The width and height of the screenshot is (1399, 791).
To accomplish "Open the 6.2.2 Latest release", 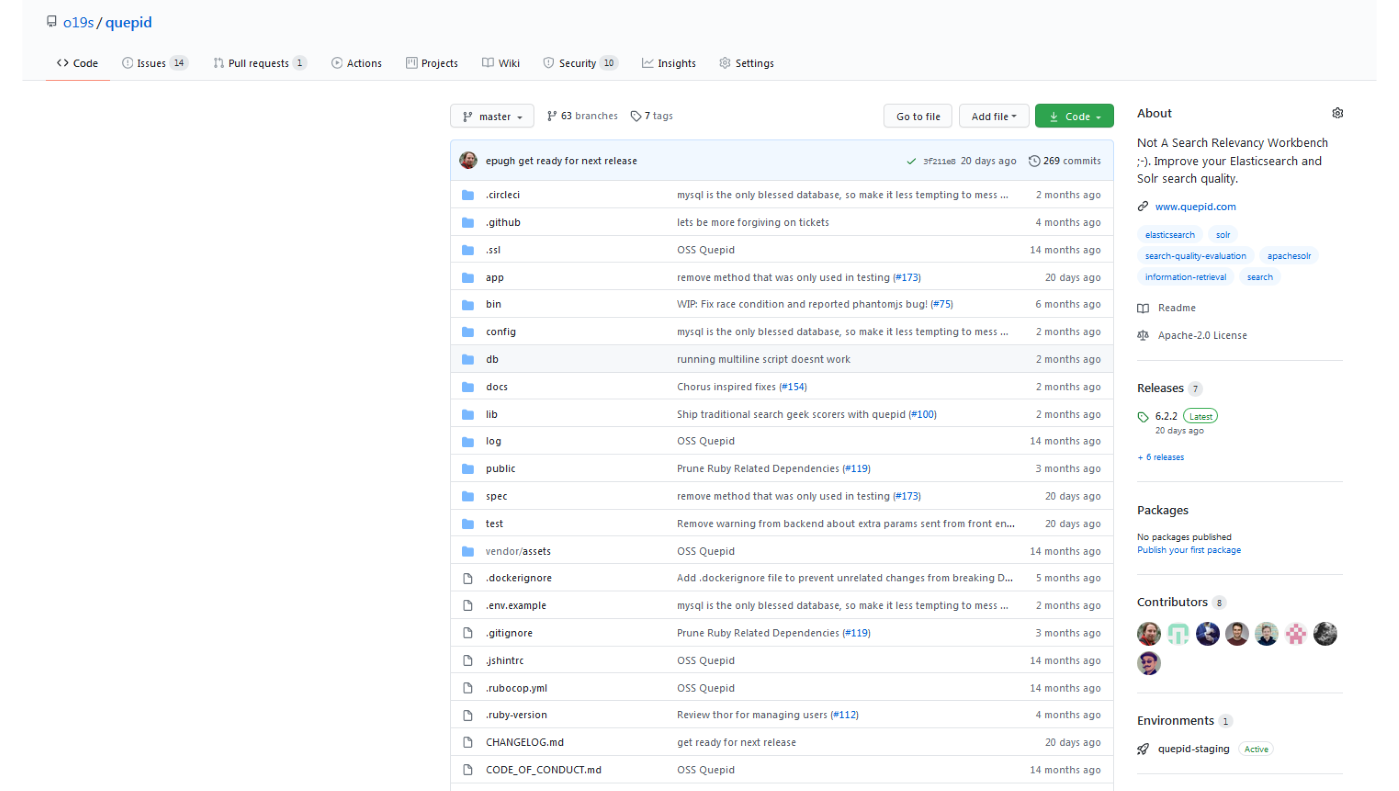I will point(1186,416).
